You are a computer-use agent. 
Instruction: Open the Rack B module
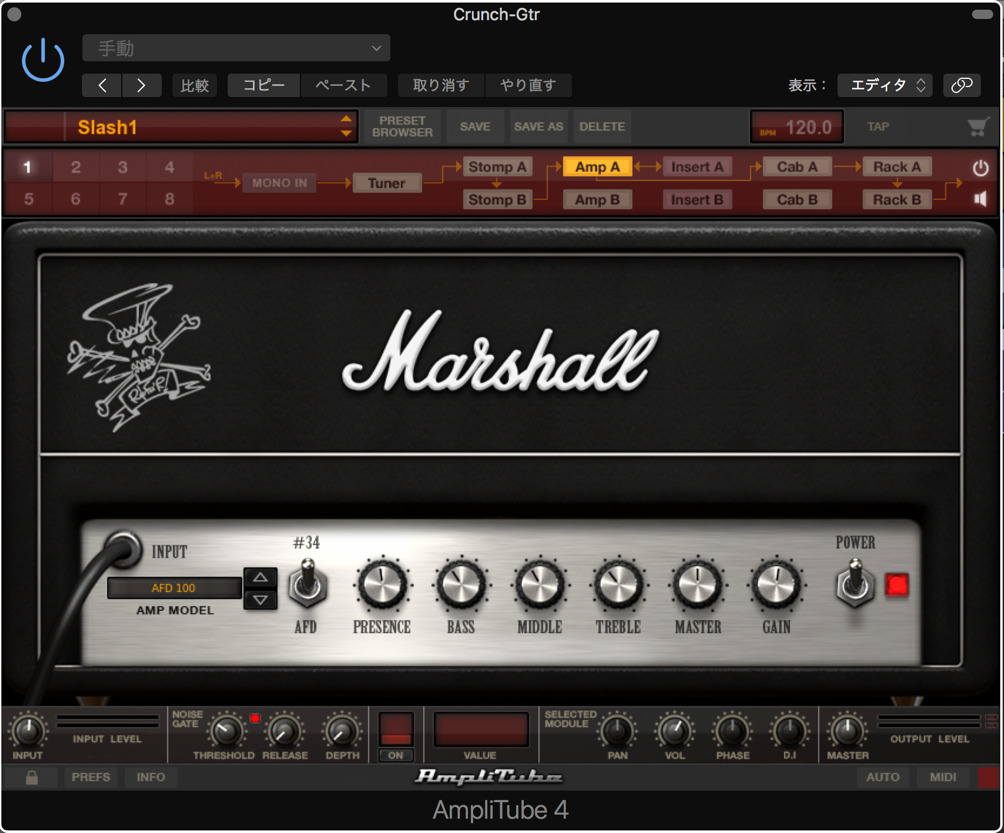point(896,200)
